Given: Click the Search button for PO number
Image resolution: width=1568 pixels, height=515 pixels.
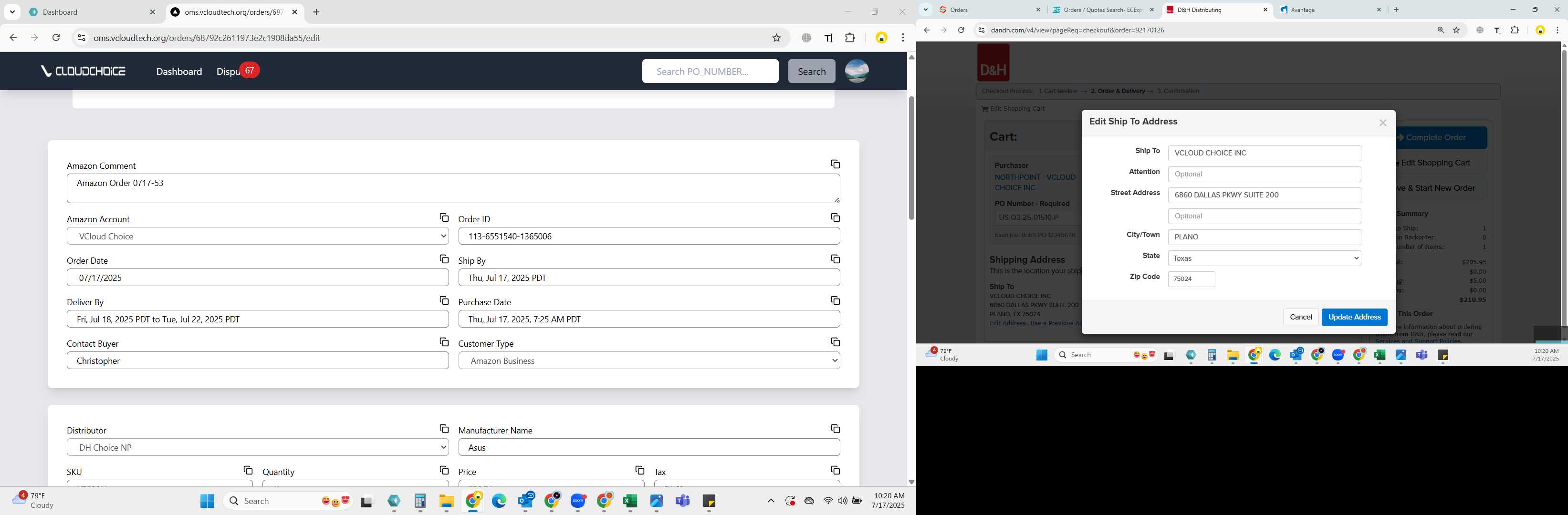Looking at the screenshot, I should (x=811, y=71).
